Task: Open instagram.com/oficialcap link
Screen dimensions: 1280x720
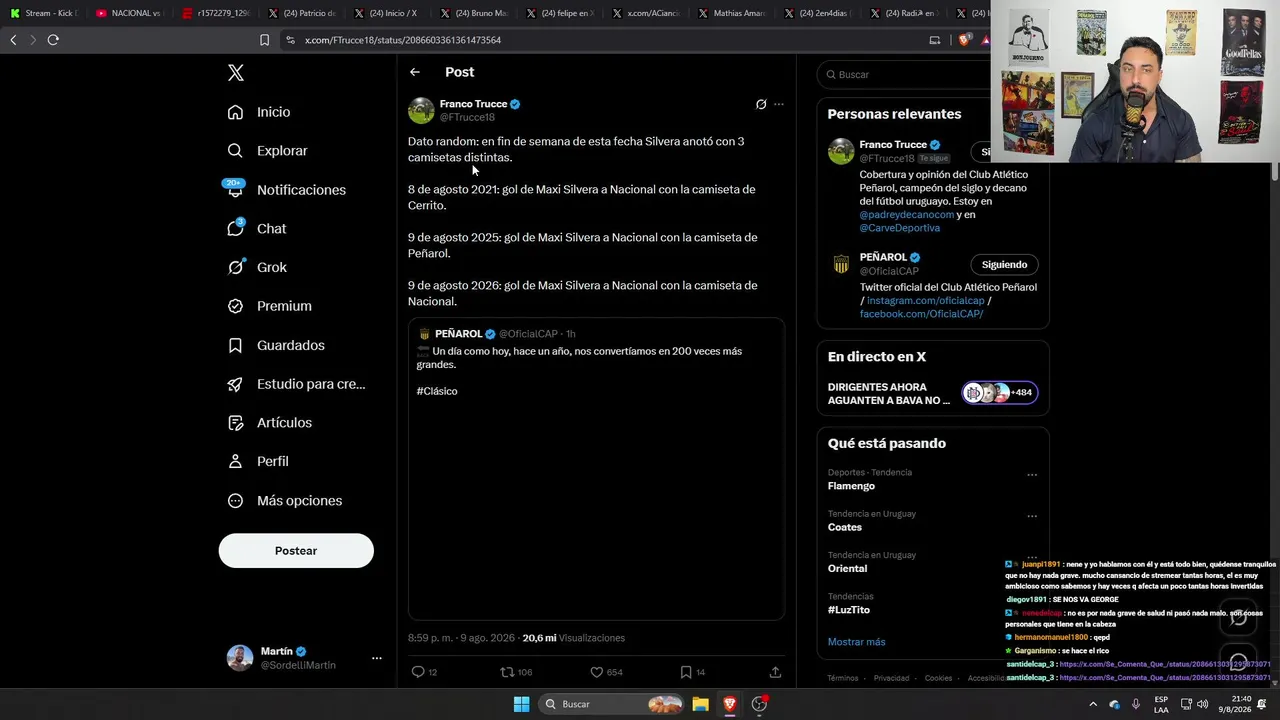Action: coord(925,300)
